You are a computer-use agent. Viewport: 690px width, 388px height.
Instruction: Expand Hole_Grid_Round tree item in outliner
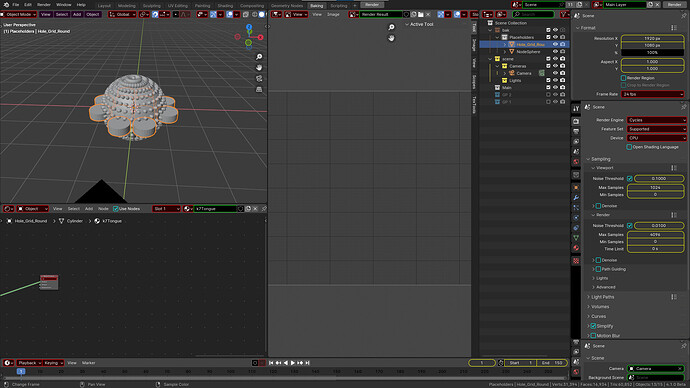coord(505,44)
